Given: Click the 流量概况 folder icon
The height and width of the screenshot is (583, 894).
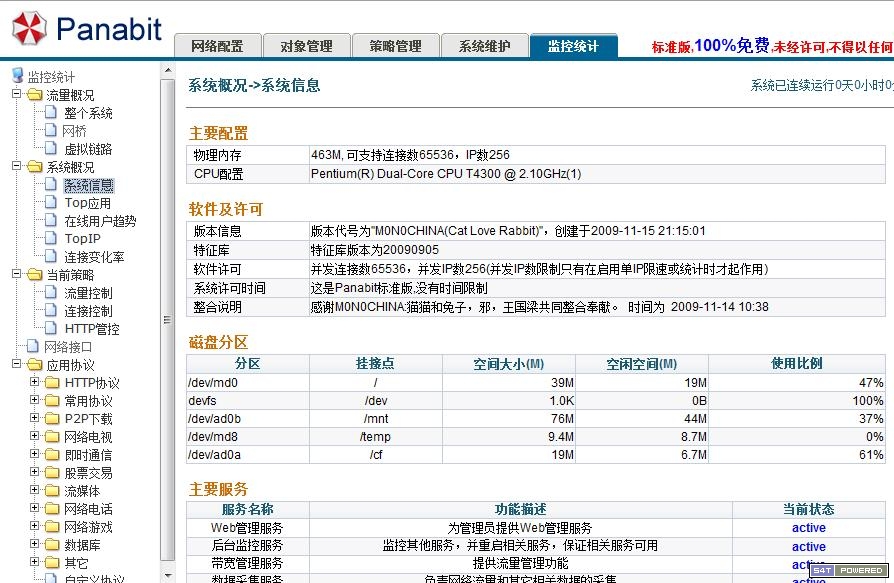Looking at the screenshot, I should point(35,95).
